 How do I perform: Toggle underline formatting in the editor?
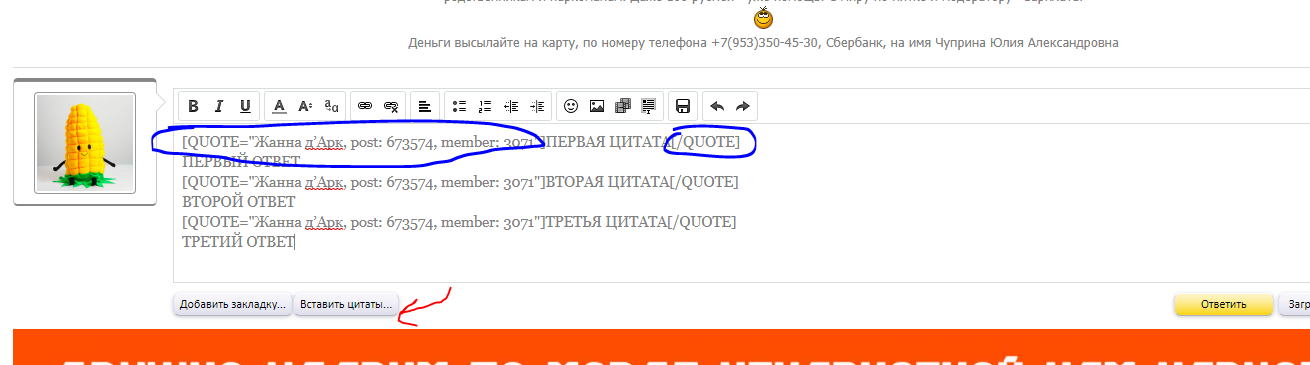pyautogui.click(x=245, y=105)
